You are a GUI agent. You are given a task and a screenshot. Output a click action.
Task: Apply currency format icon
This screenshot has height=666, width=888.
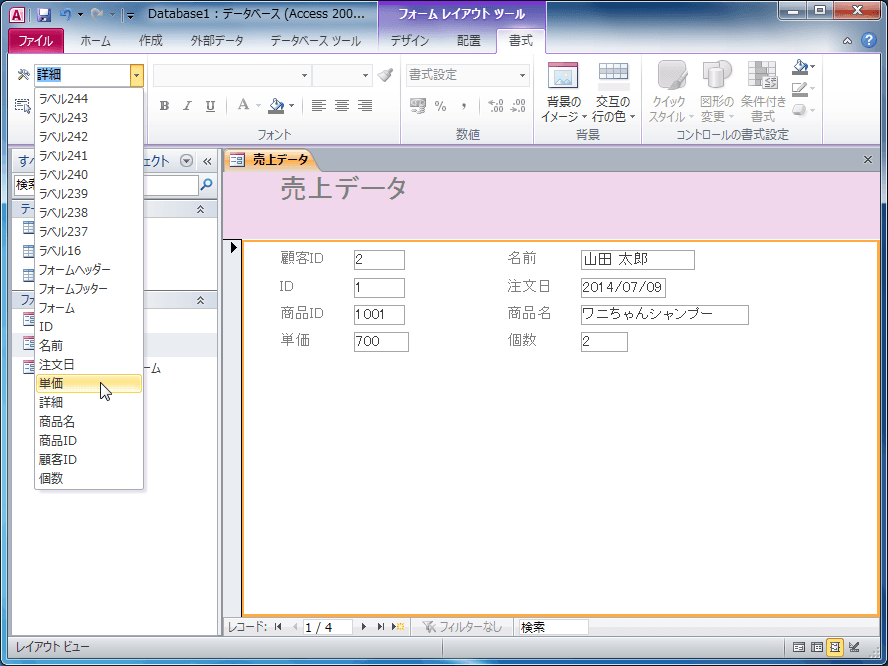tap(418, 106)
